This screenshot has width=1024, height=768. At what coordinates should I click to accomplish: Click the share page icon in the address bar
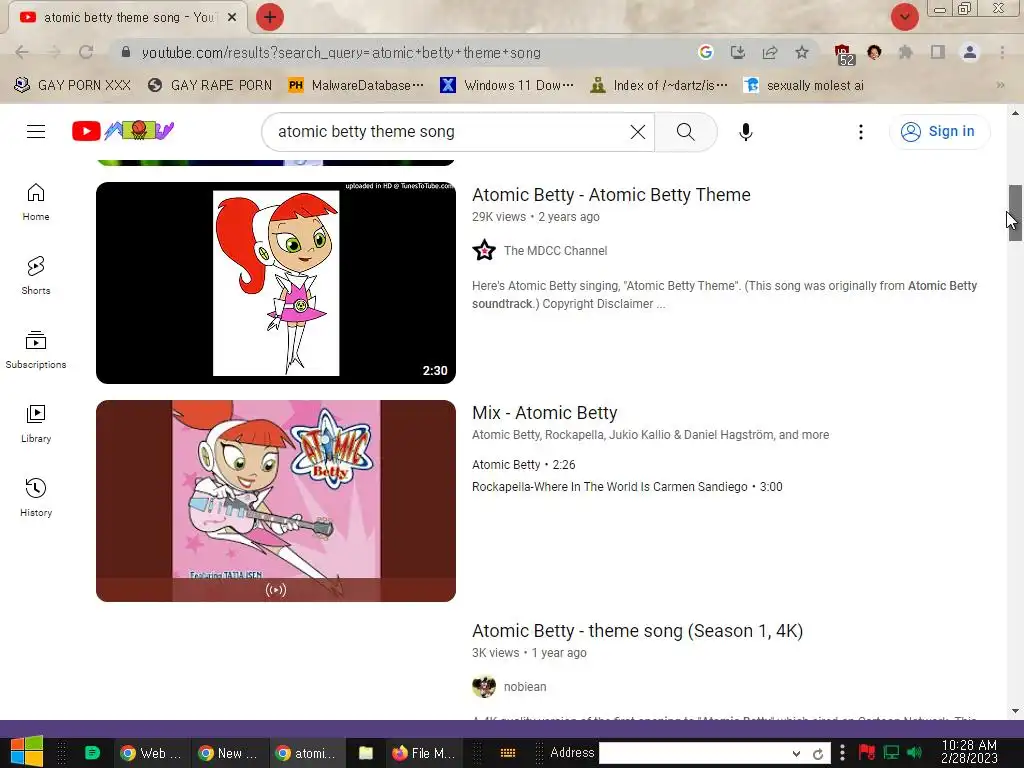click(770, 52)
